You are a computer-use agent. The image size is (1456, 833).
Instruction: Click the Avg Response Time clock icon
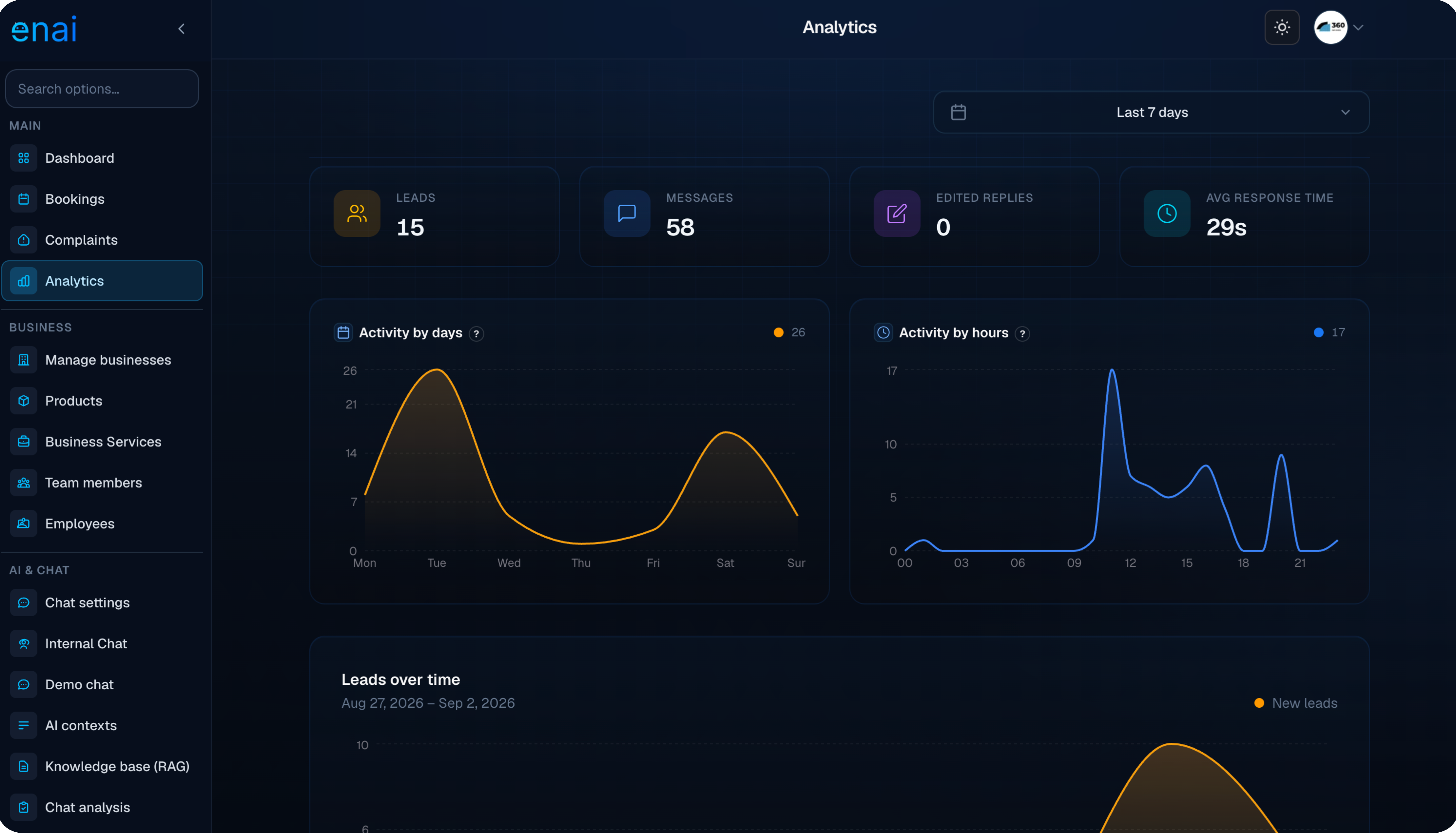point(1167,213)
